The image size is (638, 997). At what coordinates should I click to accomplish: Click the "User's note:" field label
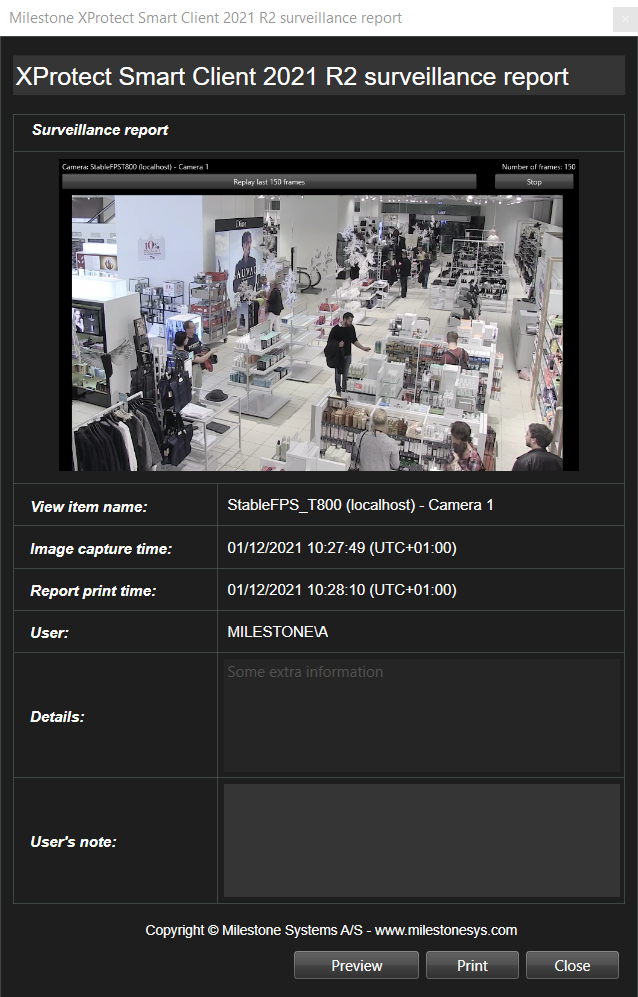[x=73, y=842]
